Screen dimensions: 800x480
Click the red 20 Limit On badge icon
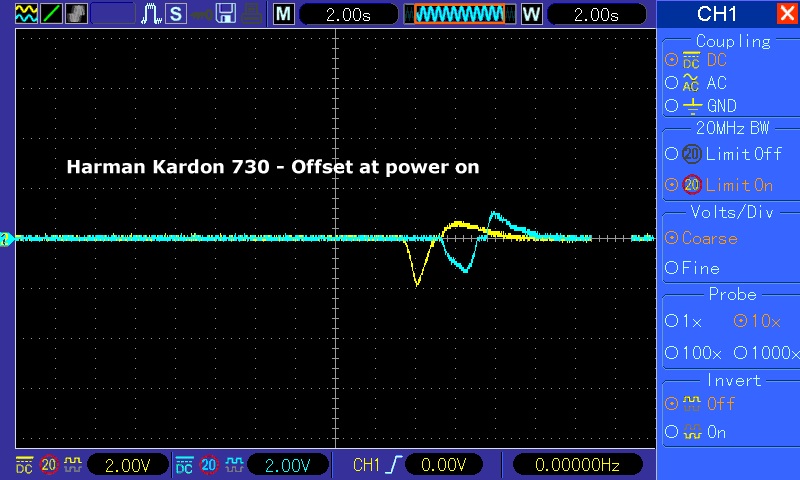pyautogui.click(x=692, y=185)
